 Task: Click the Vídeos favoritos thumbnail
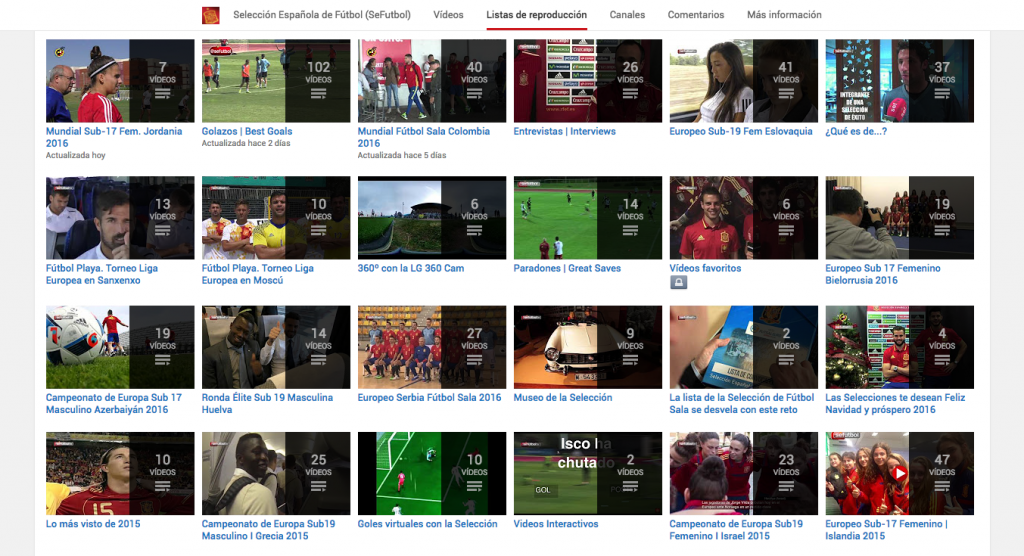click(x=744, y=218)
